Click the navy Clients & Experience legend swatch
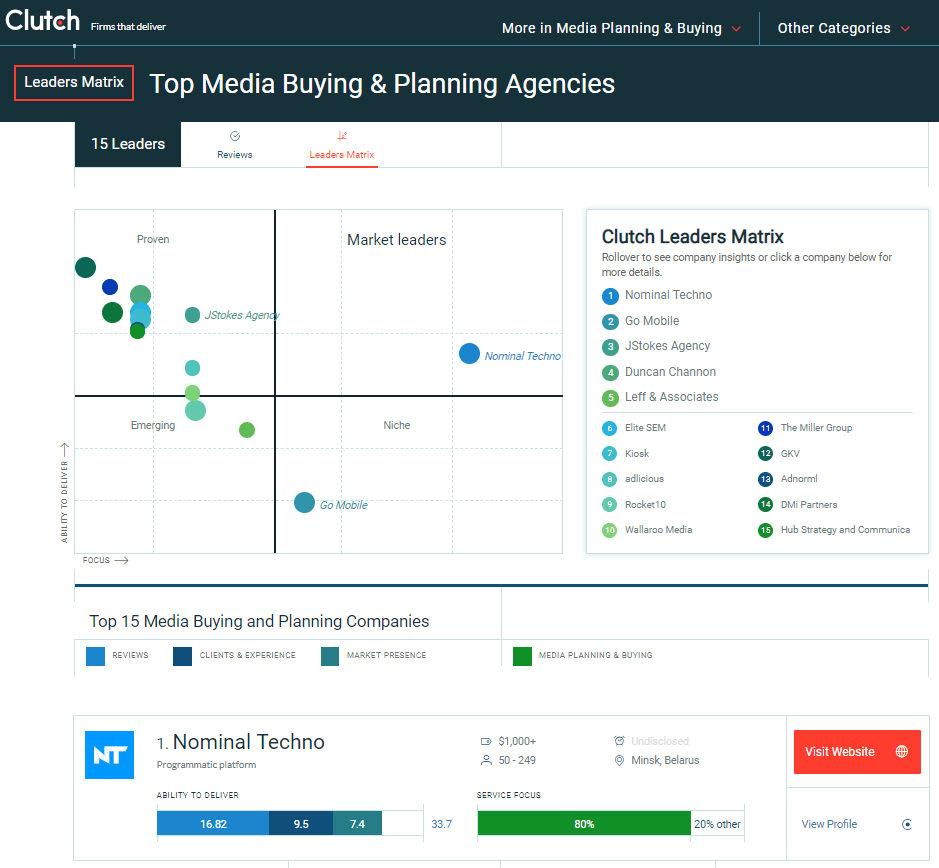Image resolution: width=939 pixels, height=868 pixels. [182, 657]
